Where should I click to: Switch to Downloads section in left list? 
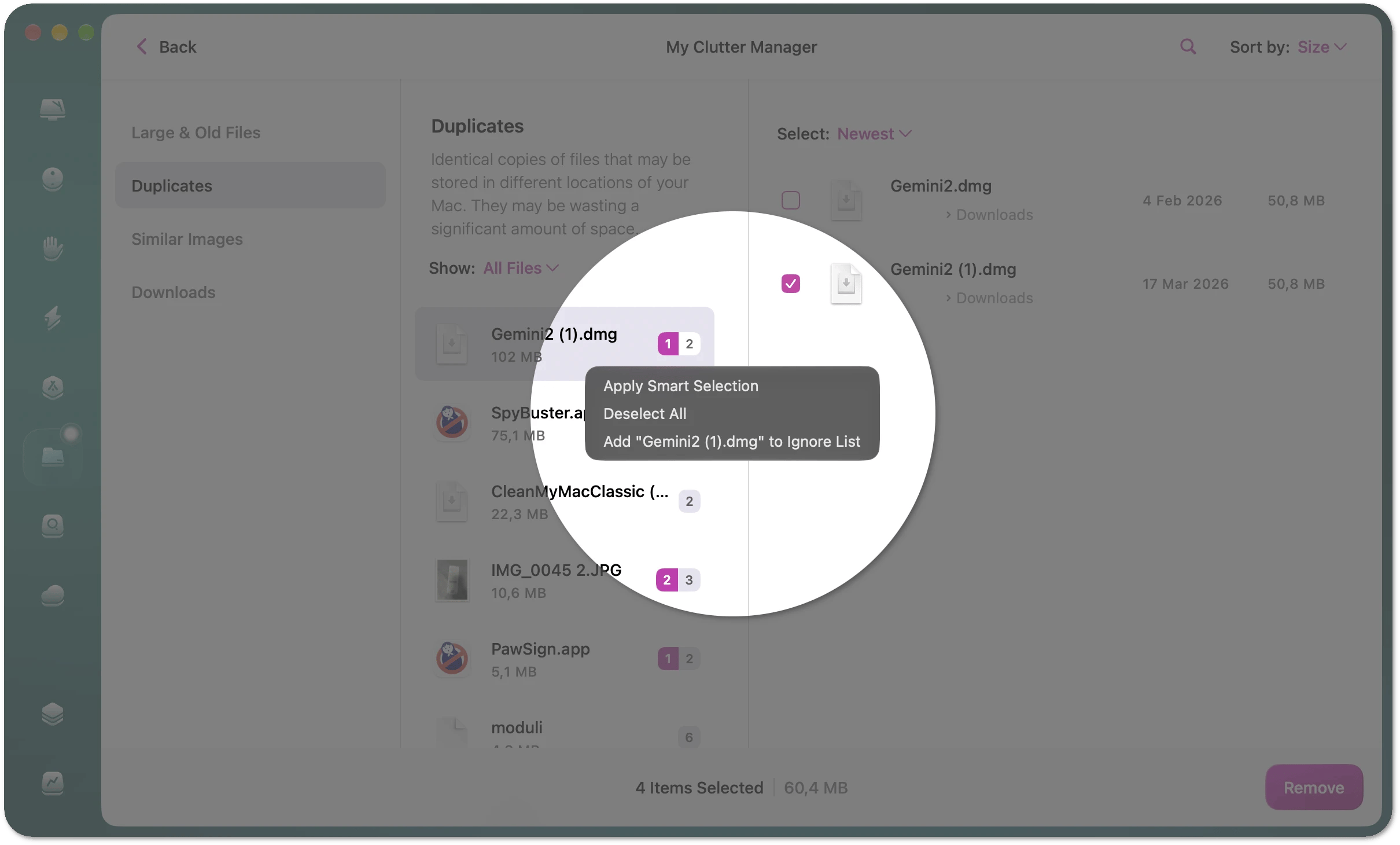coord(250,292)
